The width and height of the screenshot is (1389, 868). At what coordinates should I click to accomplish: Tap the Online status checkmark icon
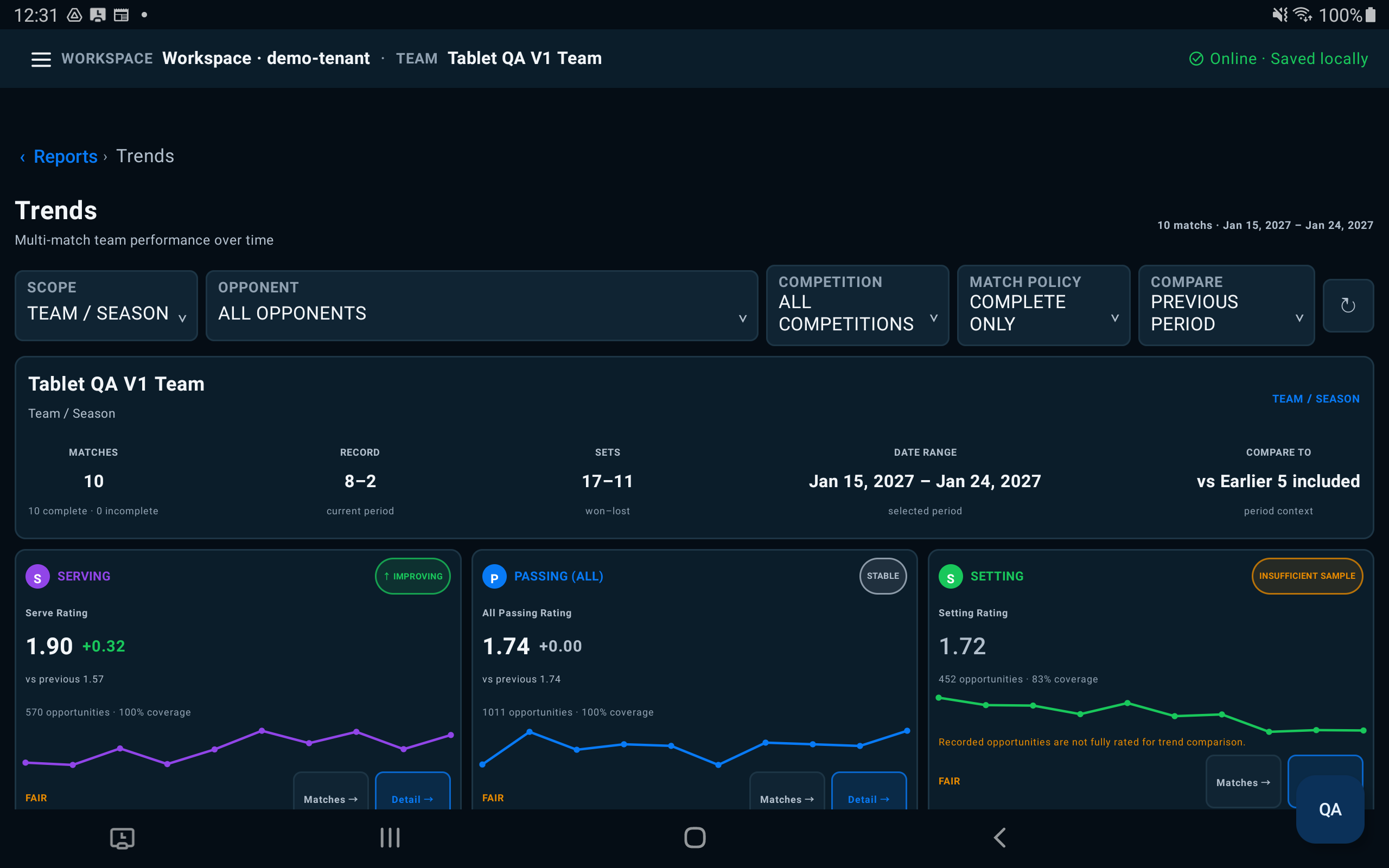click(x=1196, y=59)
